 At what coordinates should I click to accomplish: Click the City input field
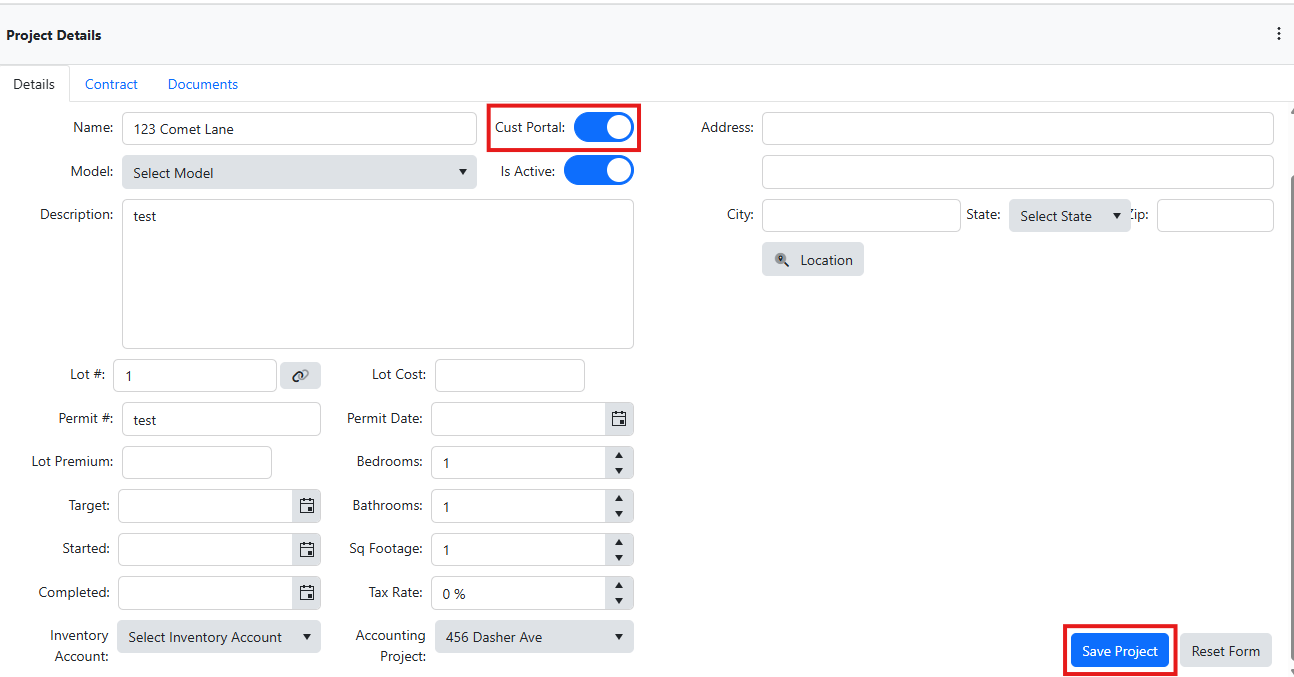pyautogui.click(x=861, y=215)
